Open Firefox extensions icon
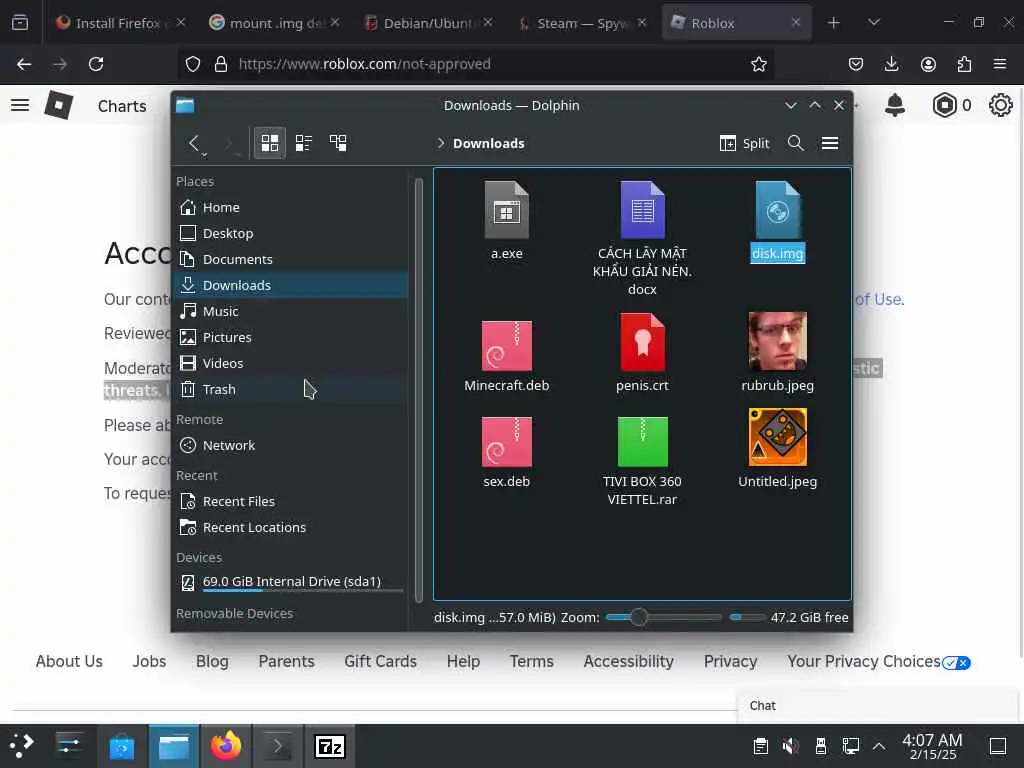The image size is (1024, 768). pos(964,64)
